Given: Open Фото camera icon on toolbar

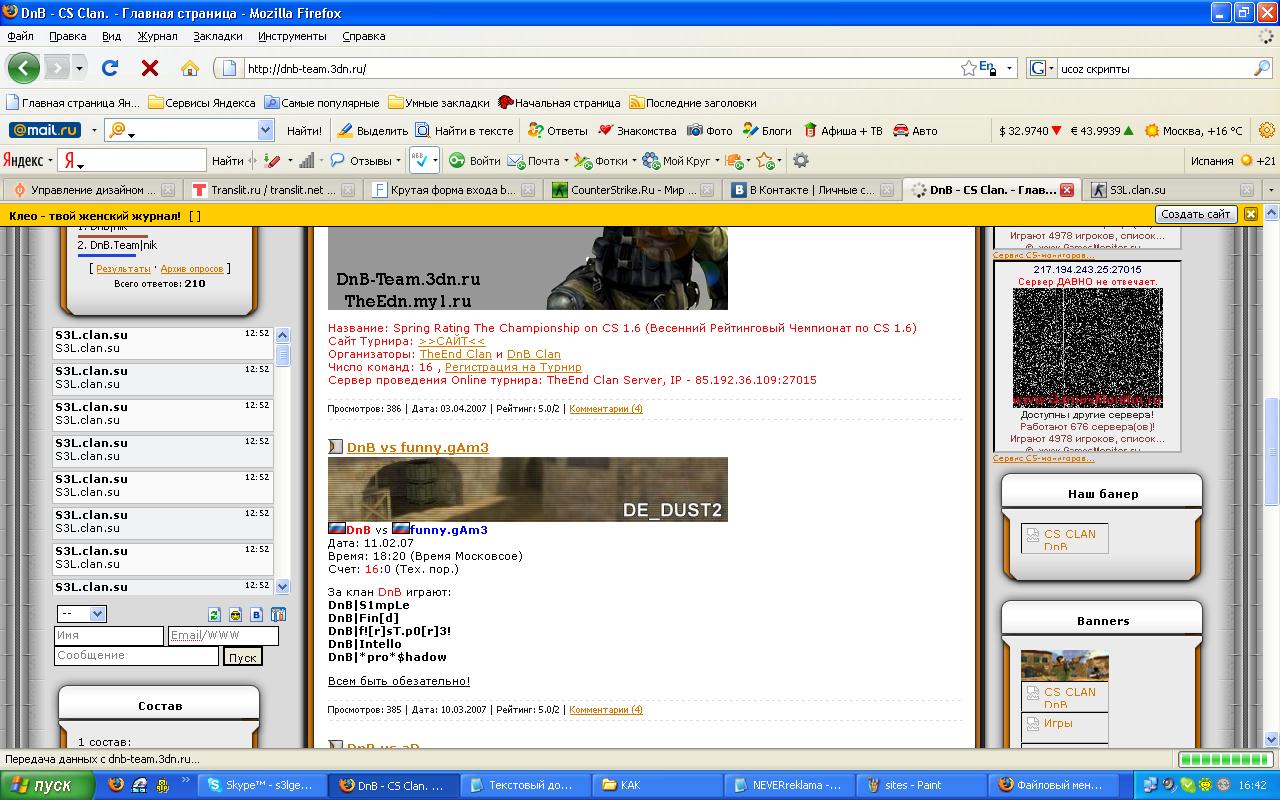Looking at the screenshot, I should click(x=710, y=130).
